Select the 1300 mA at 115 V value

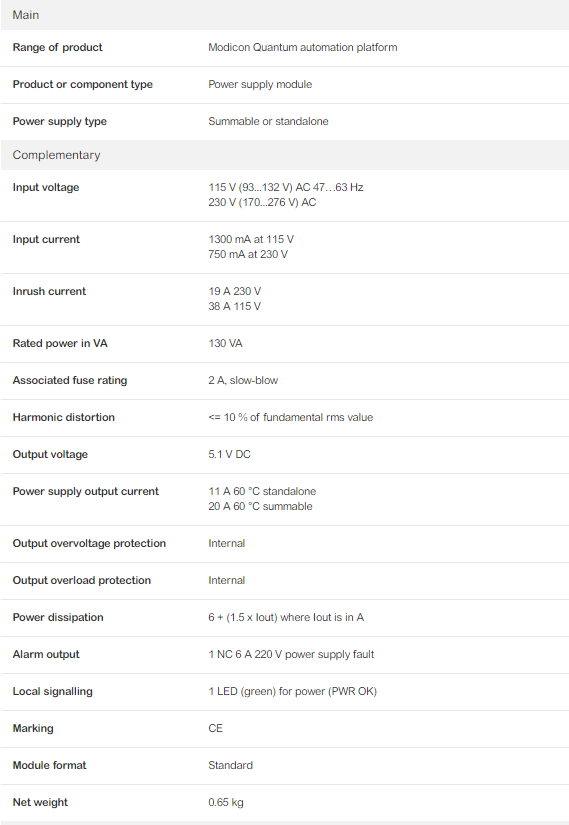(251, 239)
